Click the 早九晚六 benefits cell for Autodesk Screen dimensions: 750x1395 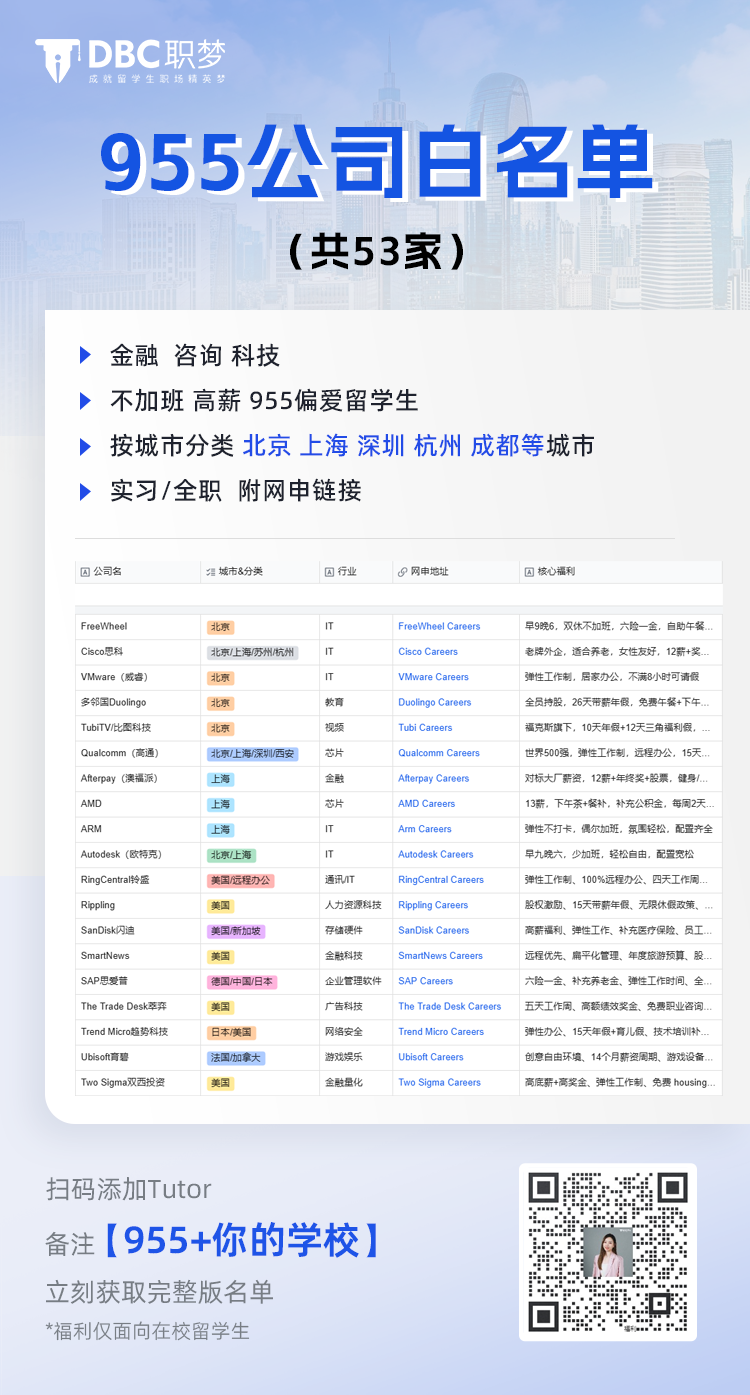[x=621, y=855]
